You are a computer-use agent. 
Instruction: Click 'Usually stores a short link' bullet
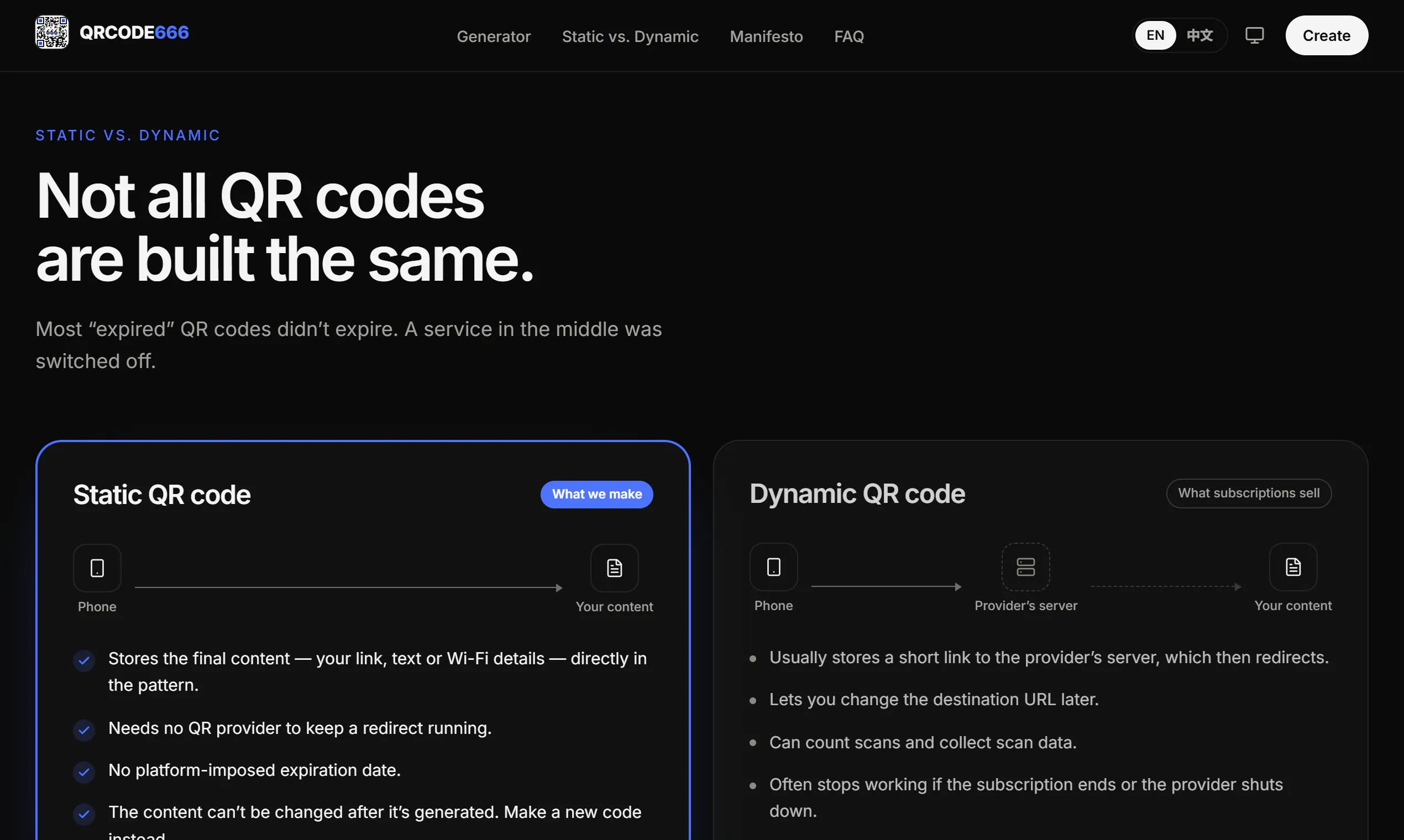coord(1049,658)
